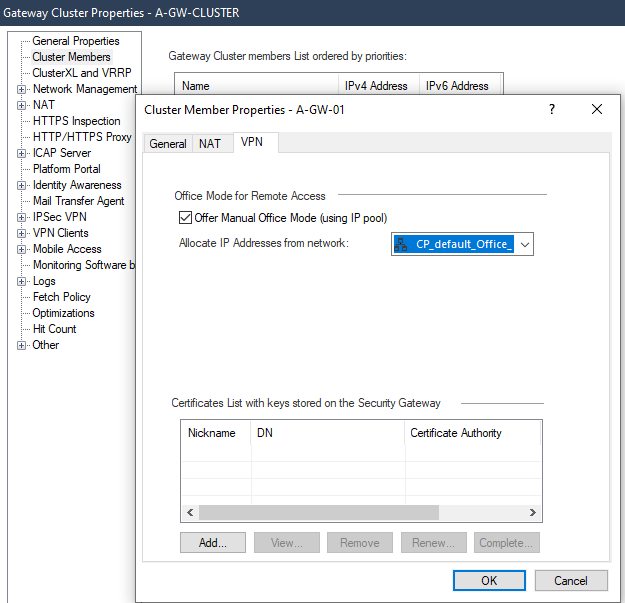Image resolution: width=625 pixels, height=603 pixels.
Task: Expand the Logs tree node
Action: 23,281
